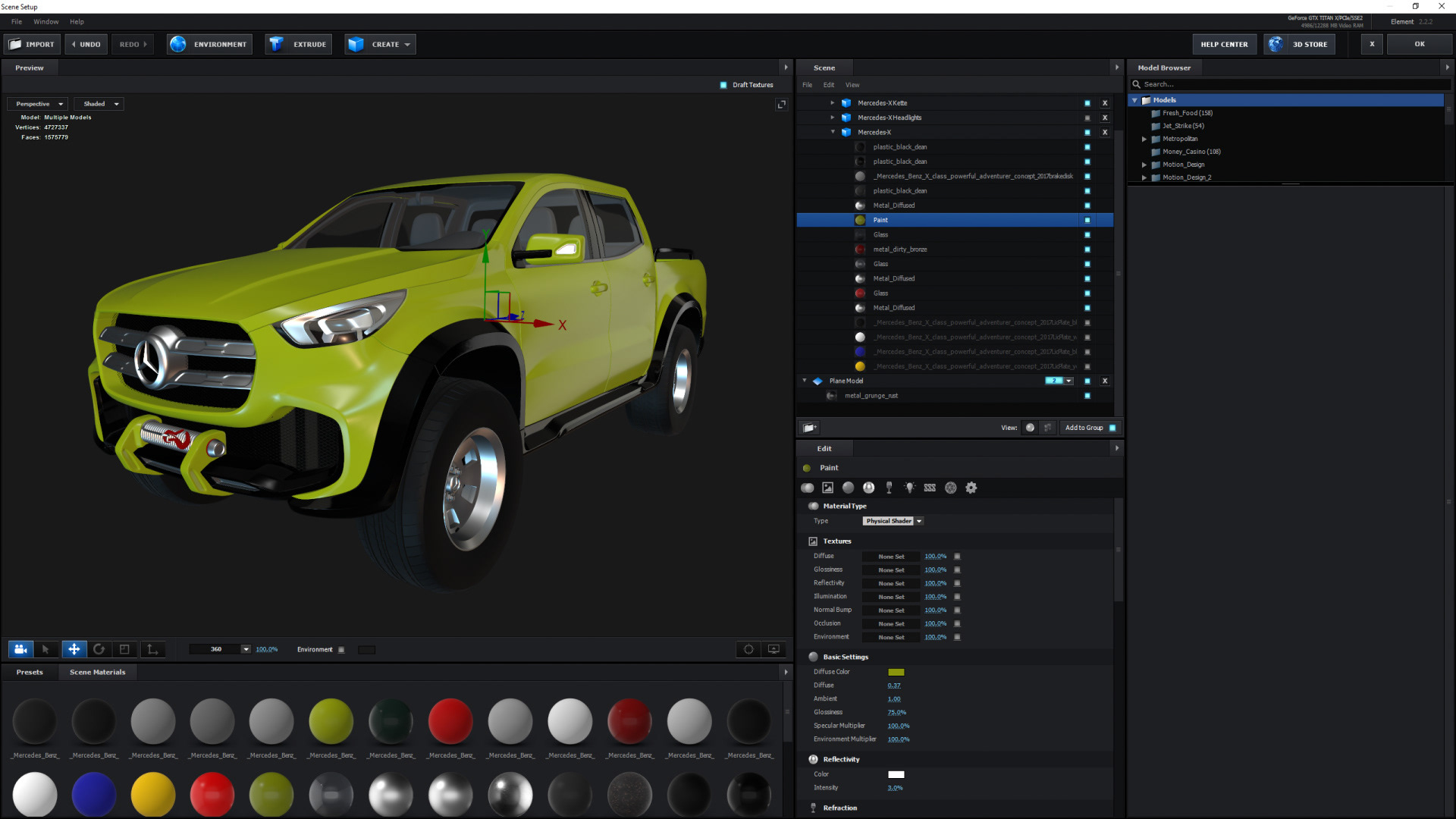Open the Perspective view dropdown
This screenshot has width=1456, height=819.
[x=38, y=104]
